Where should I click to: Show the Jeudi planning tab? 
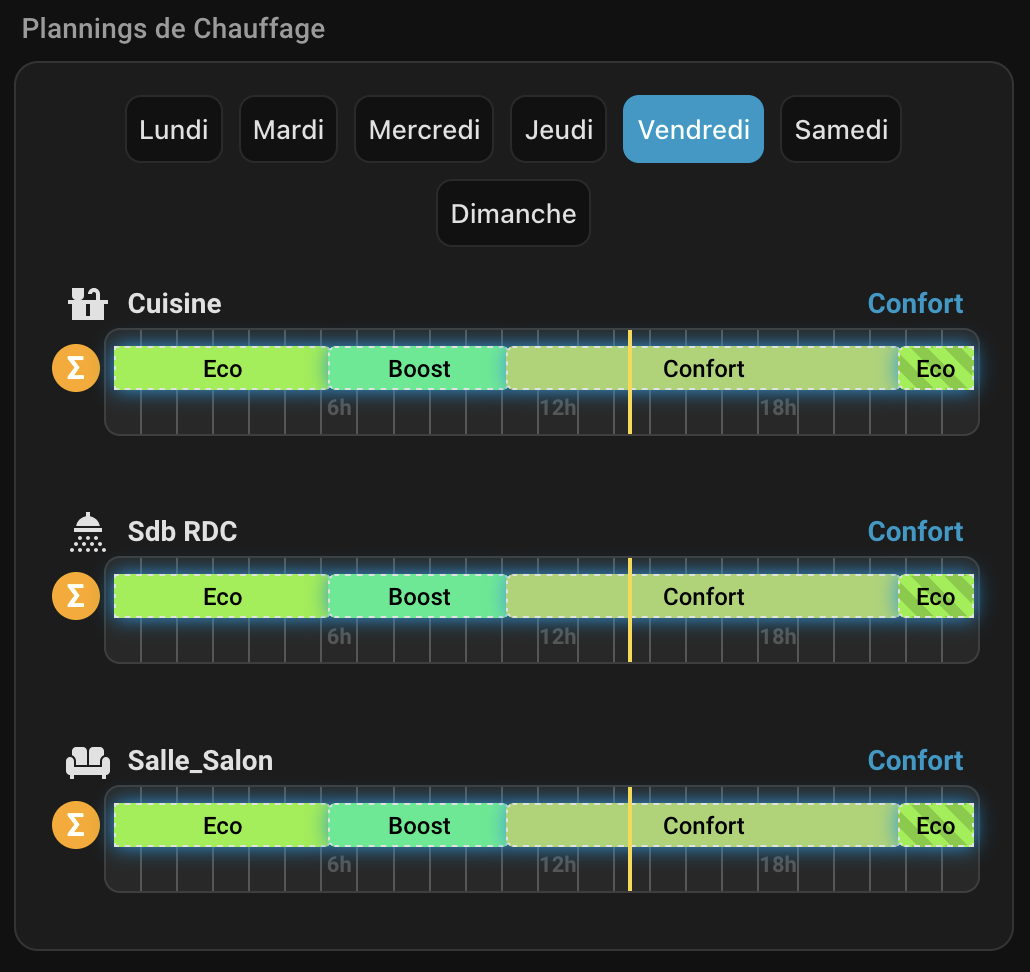click(x=559, y=129)
